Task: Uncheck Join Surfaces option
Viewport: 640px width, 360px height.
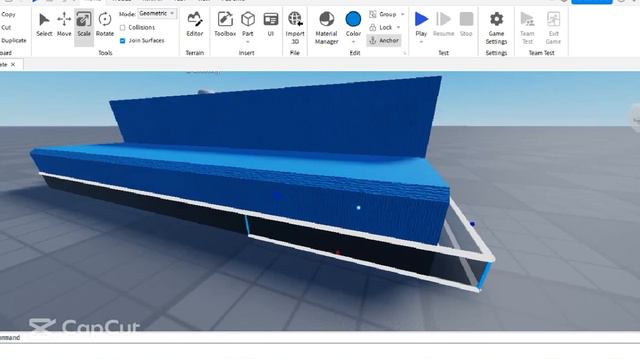Action: tap(122, 40)
